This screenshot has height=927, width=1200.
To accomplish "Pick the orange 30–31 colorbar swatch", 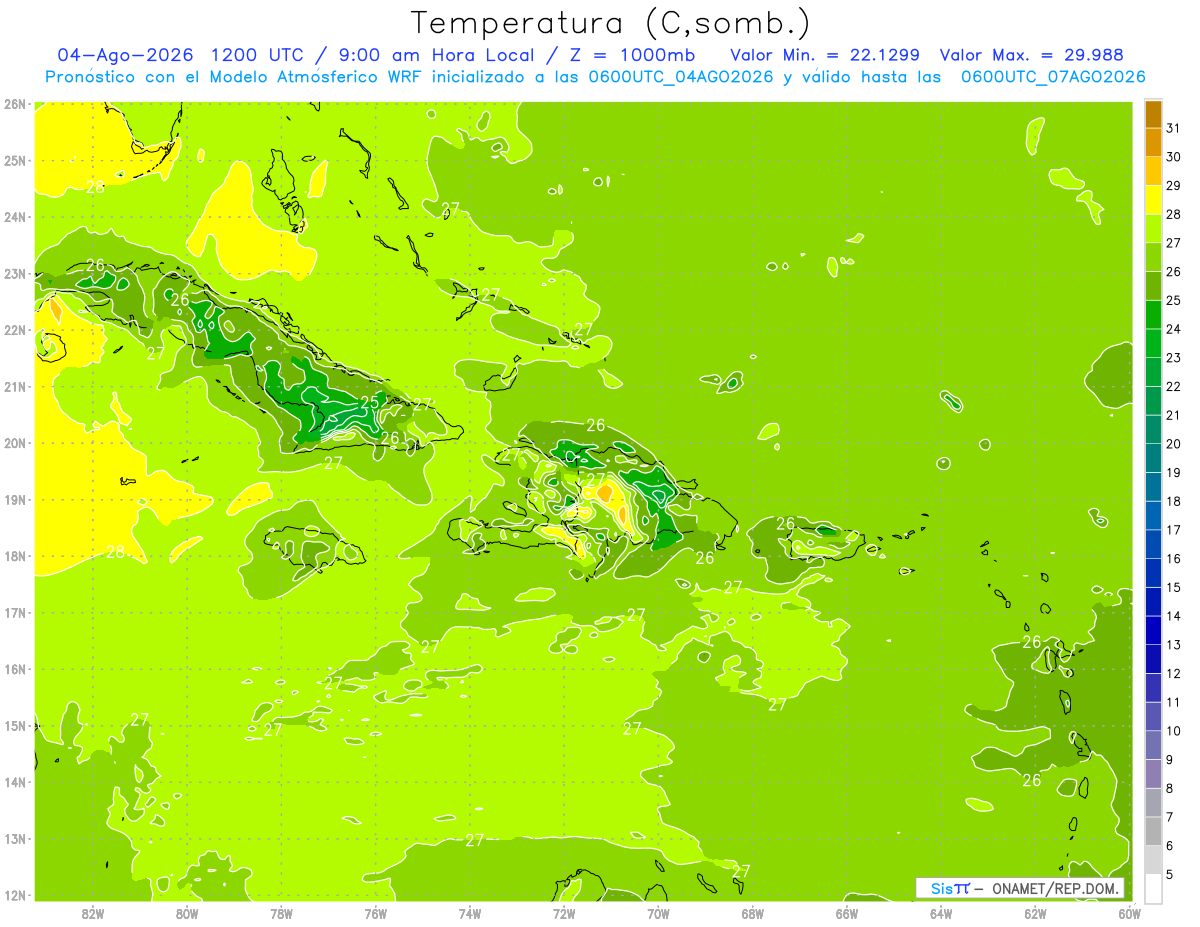I will tap(1153, 142).
